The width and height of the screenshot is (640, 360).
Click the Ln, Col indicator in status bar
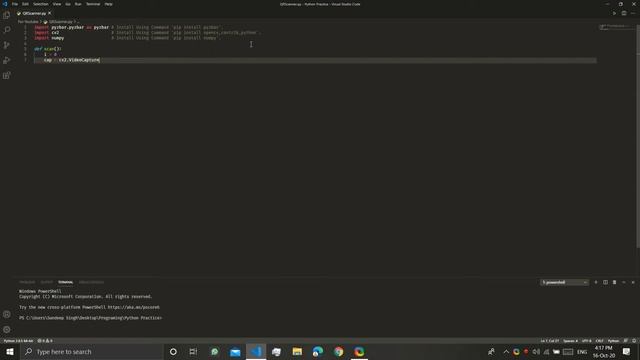550,340
